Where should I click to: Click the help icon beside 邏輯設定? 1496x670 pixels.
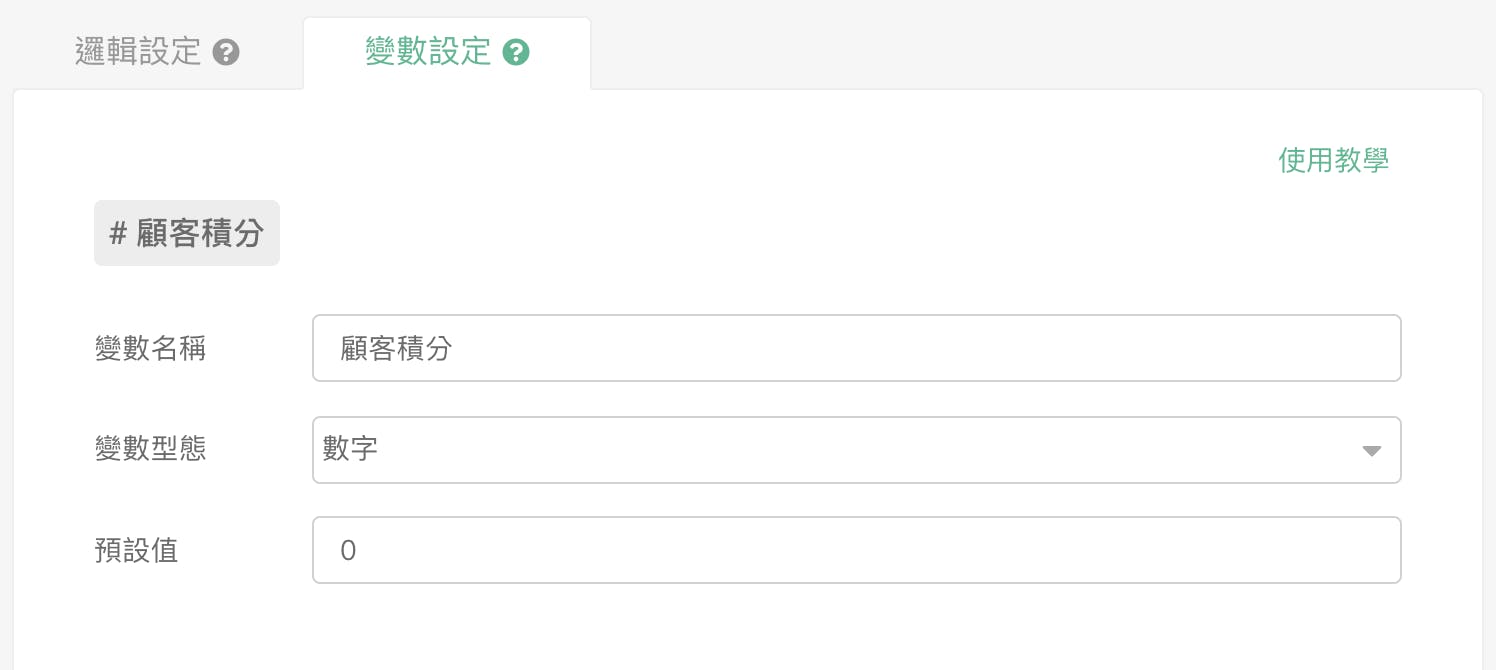pyautogui.click(x=227, y=52)
